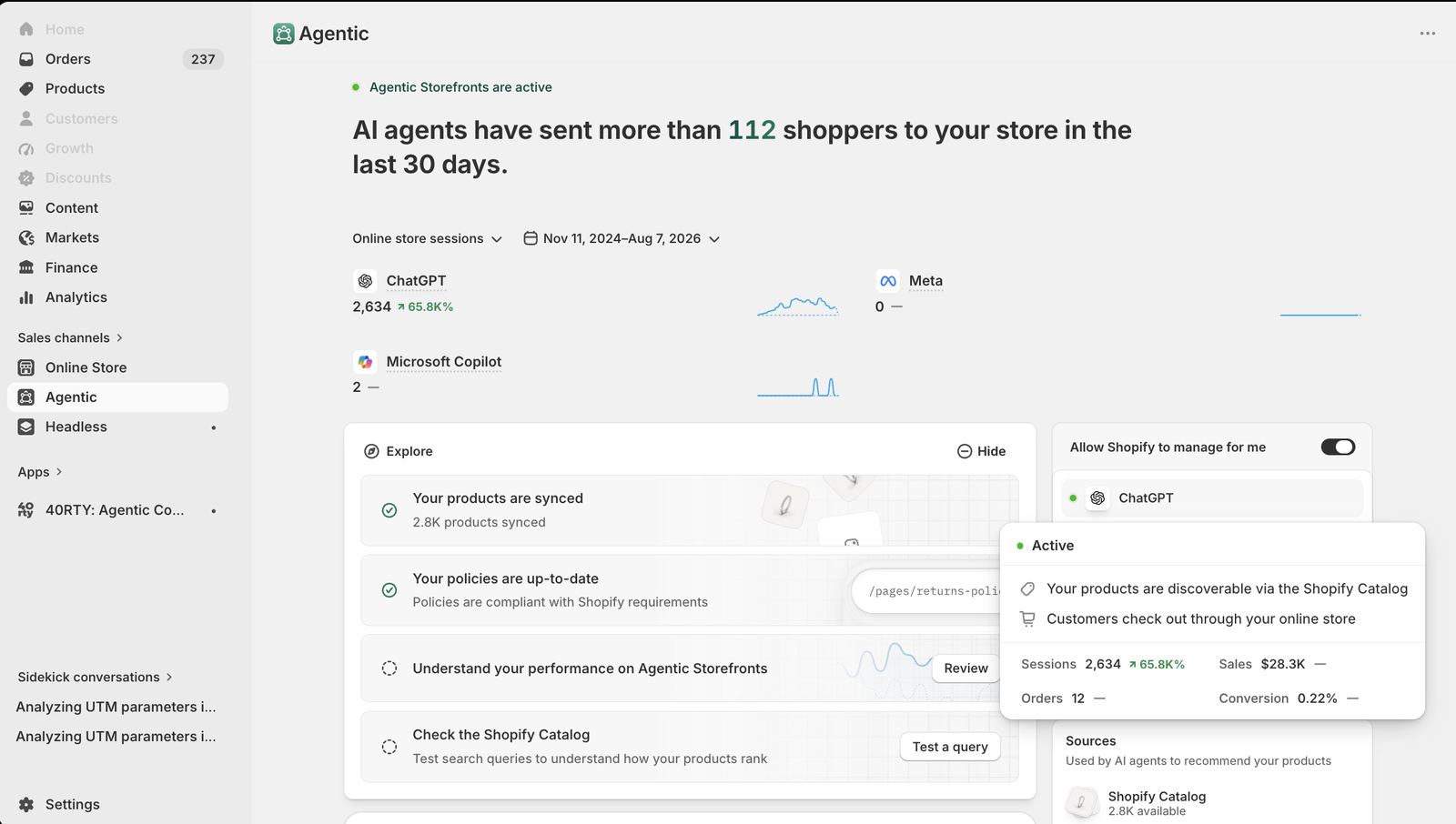1456x824 pixels.
Task: Click the Settings gear icon
Action: point(26,804)
